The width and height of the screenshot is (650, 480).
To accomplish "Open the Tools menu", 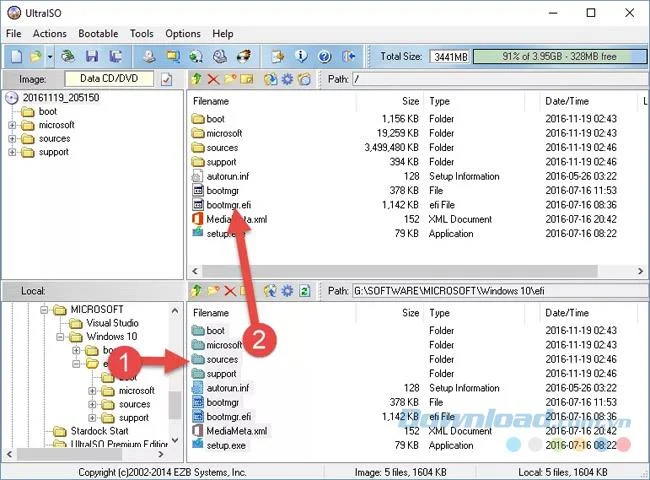I will 142,34.
